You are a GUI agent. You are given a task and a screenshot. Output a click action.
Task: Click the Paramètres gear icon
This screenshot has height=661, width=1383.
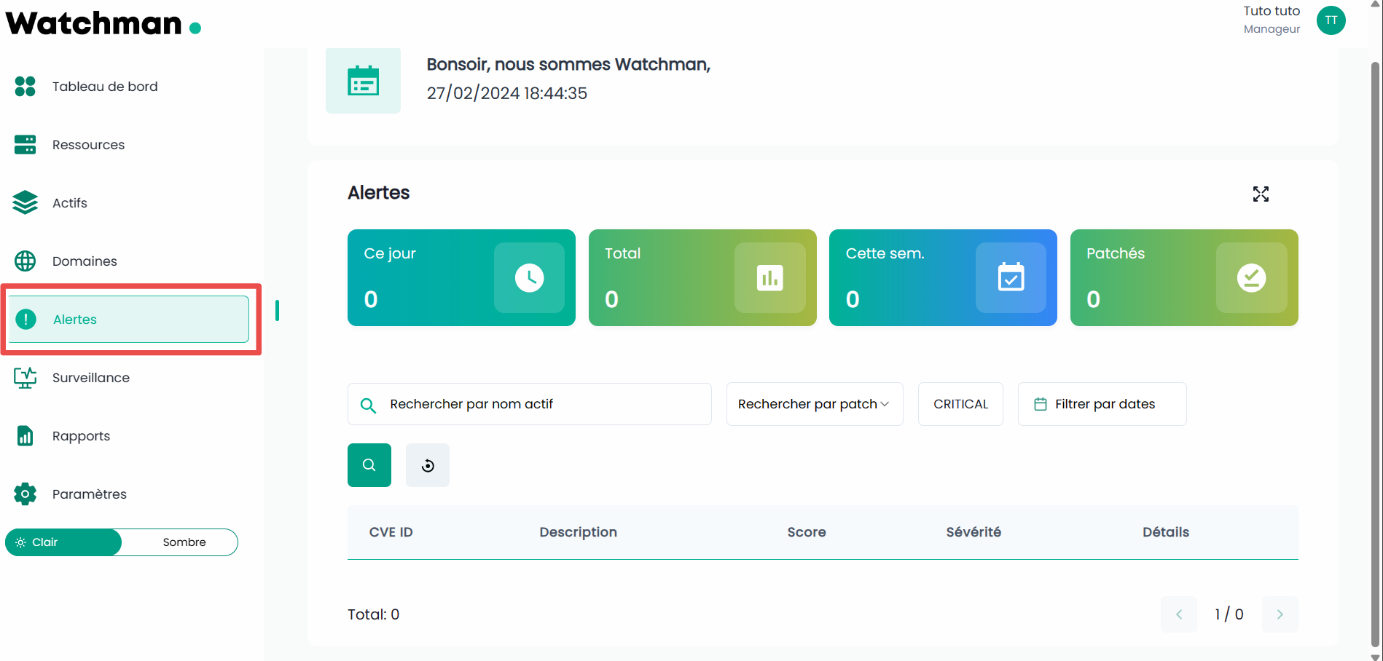pos(25,494)
